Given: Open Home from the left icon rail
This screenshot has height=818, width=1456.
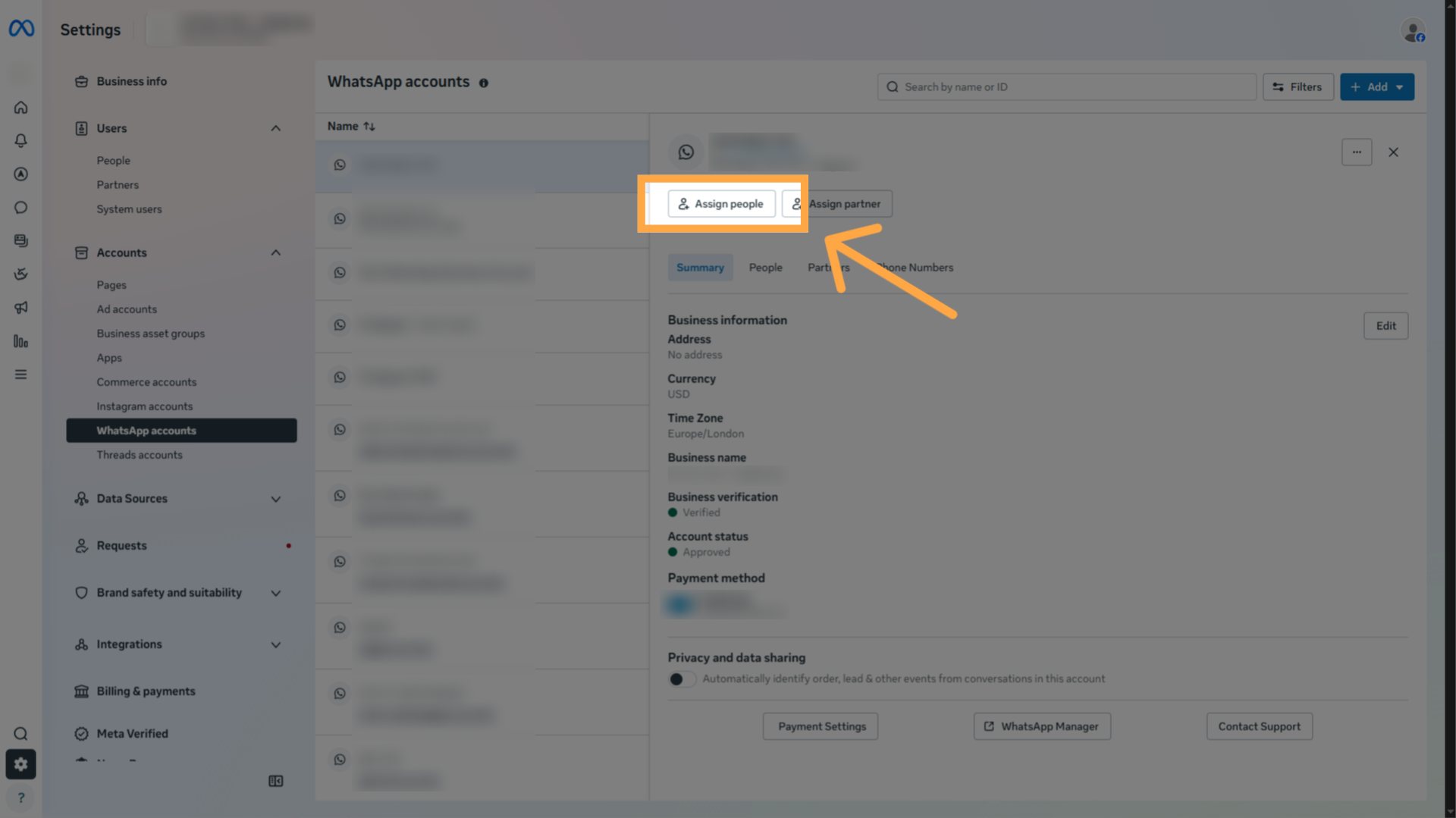Looking at the screenshot, I should tap(21, 108).
